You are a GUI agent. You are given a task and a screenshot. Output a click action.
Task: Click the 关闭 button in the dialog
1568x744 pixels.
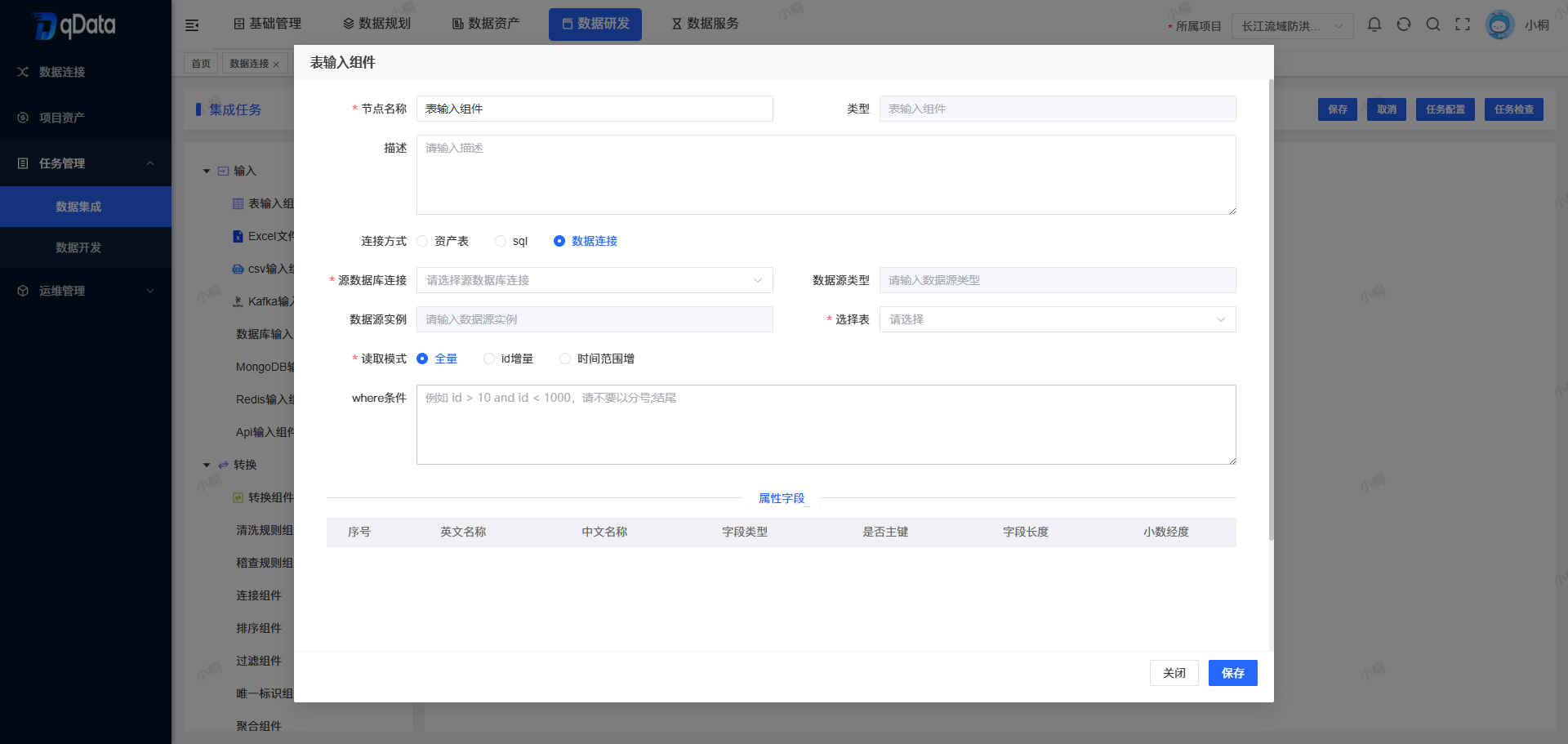coord(1174,673)
